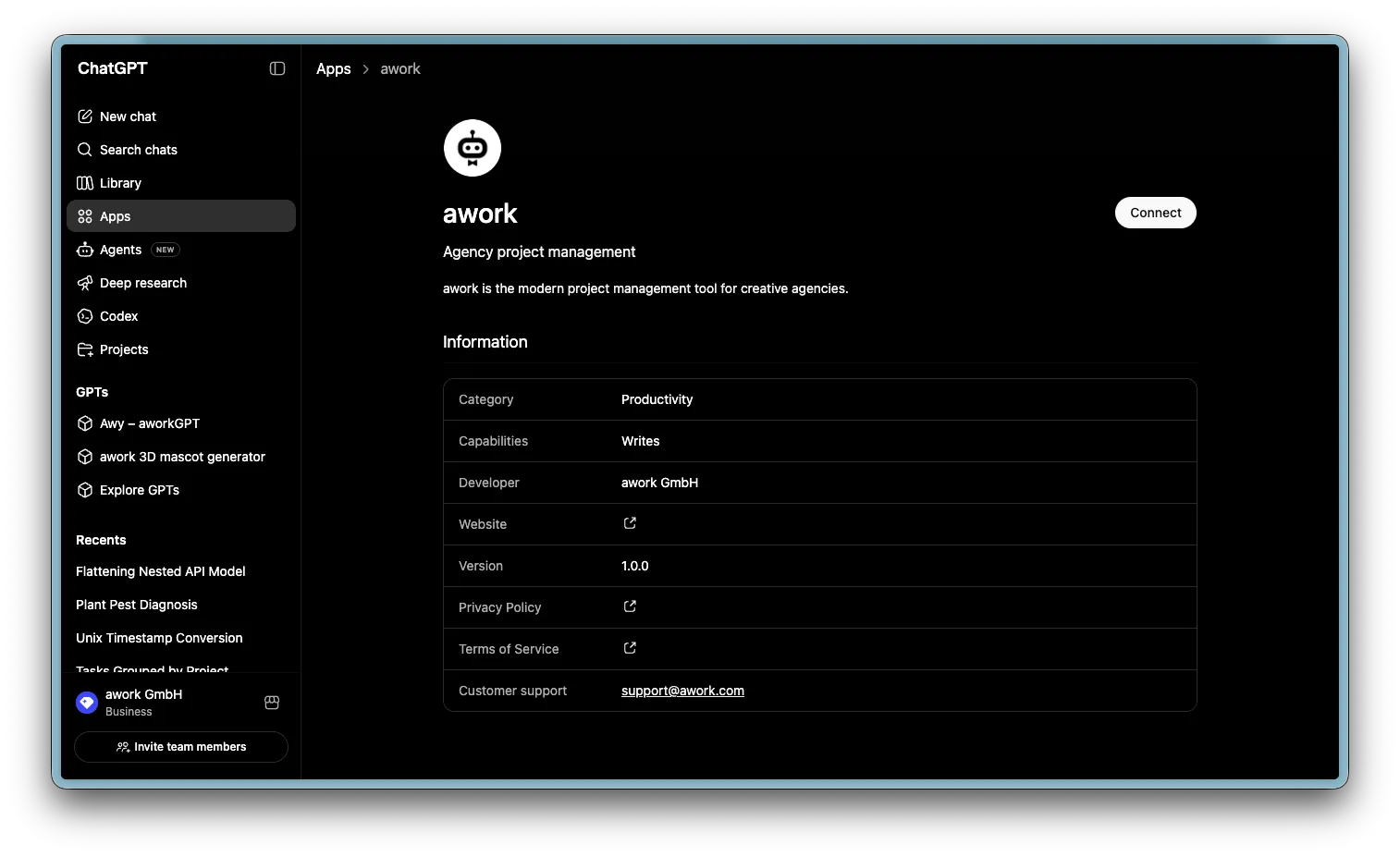Click the awork GmbH workspace avatar
1400x857 pixels.
(x=87, y=703)
